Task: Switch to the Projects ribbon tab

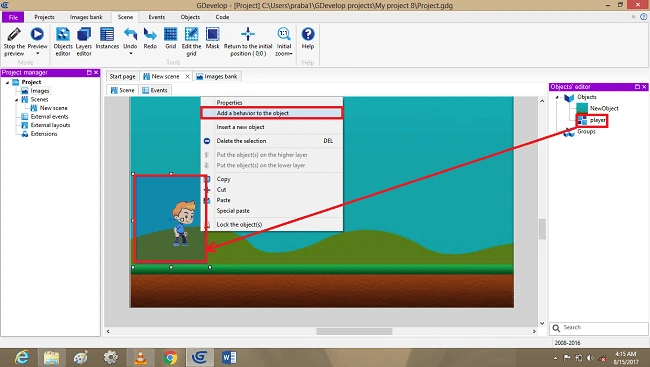Action: [44, 17]
